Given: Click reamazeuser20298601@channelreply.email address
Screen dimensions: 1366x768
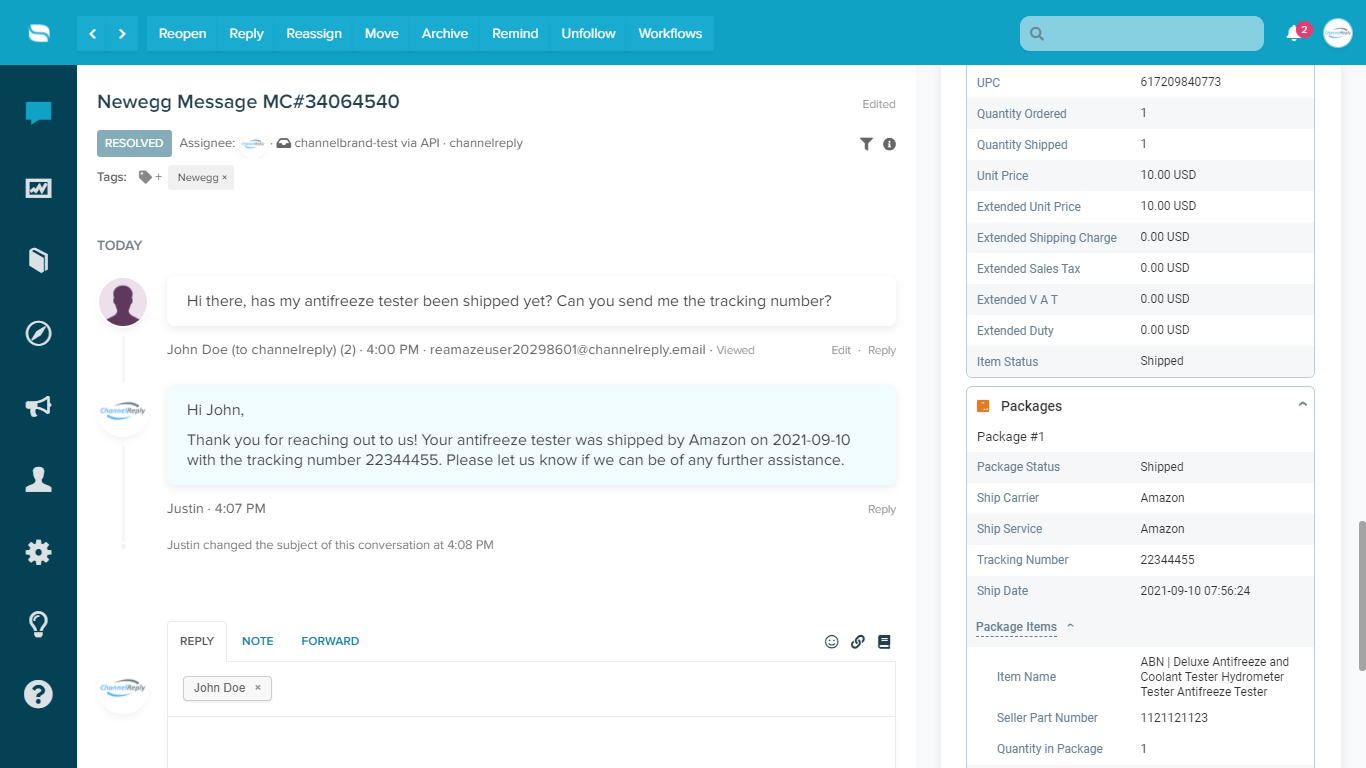Looking at the screenshot, I should click(567, 350).
